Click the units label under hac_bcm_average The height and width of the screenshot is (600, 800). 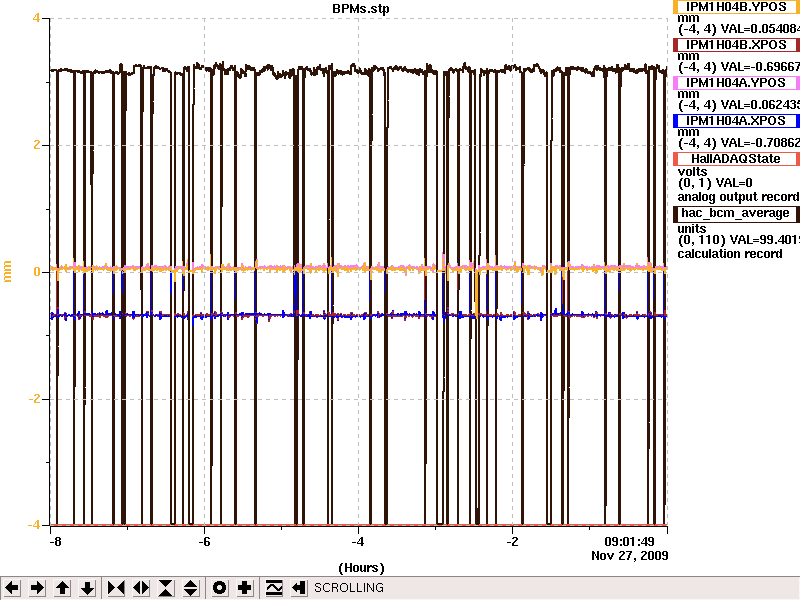[692, 229]
